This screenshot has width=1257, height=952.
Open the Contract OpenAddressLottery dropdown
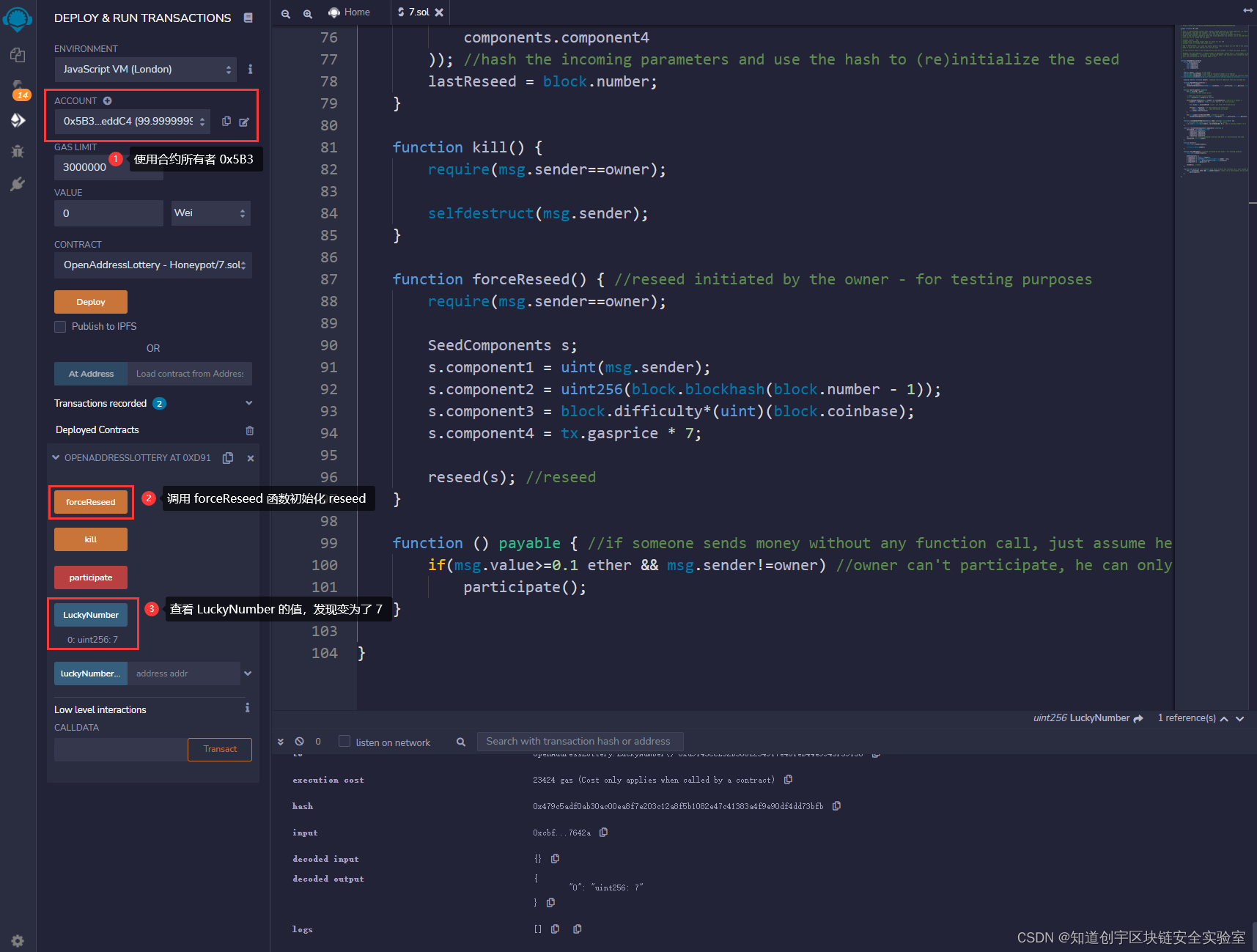(153, 265)
